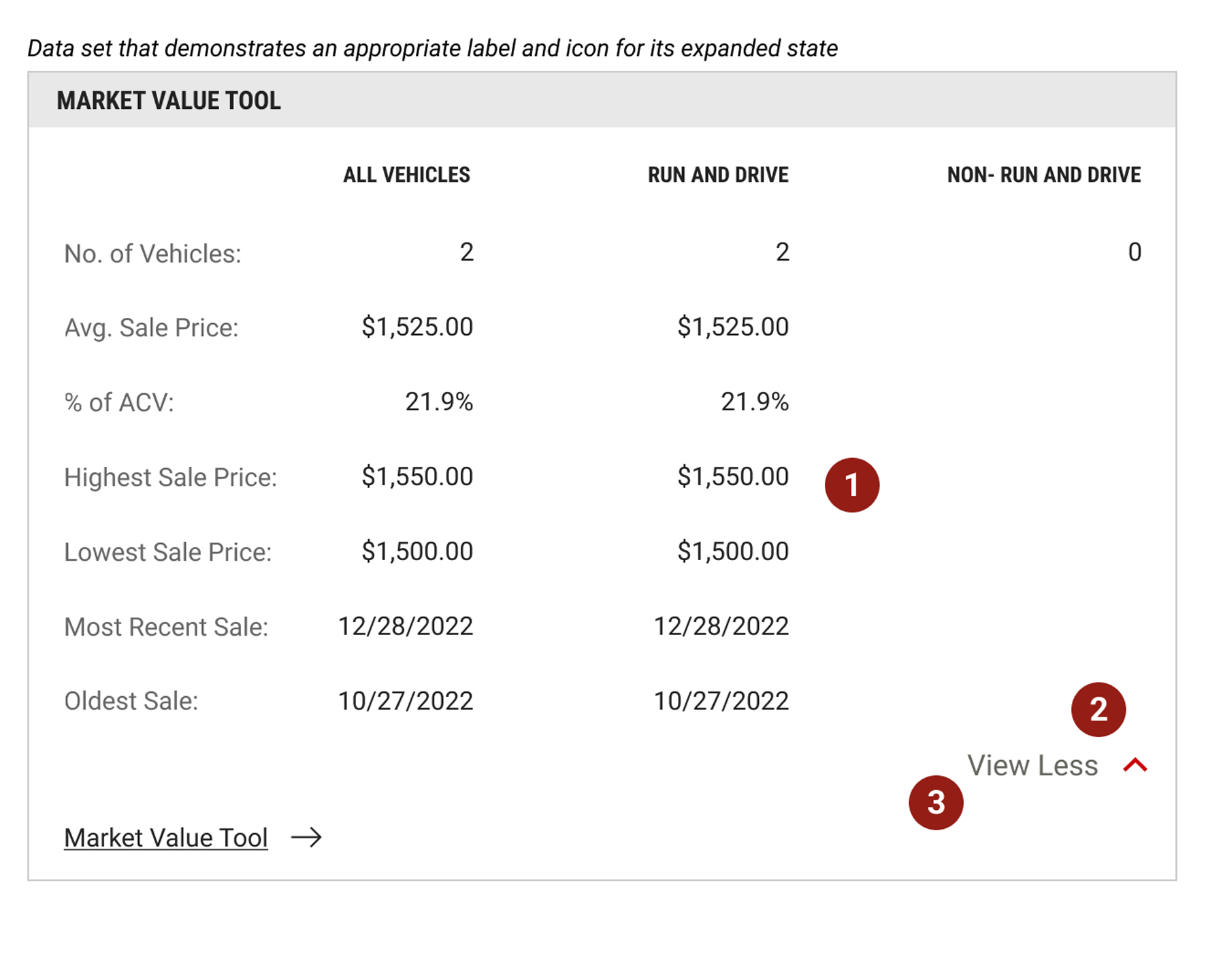The height and width of the screenshot is (980, 1206).
Task: Click the Most Recent Sale label
Action: [166, 627]
